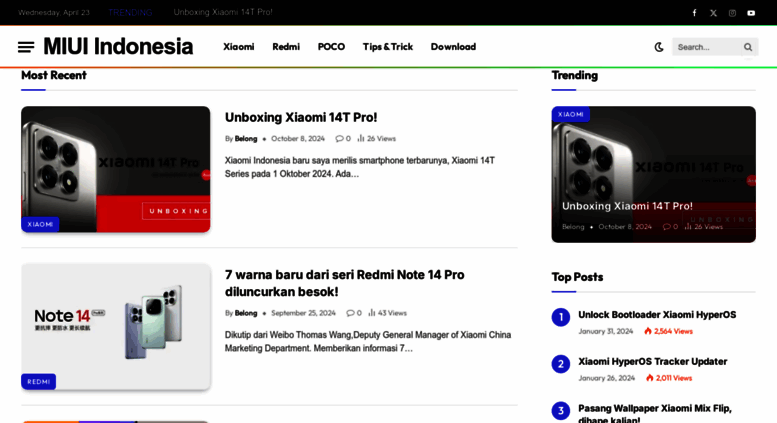Click January 31, 2024 date text

coord(606,331)
